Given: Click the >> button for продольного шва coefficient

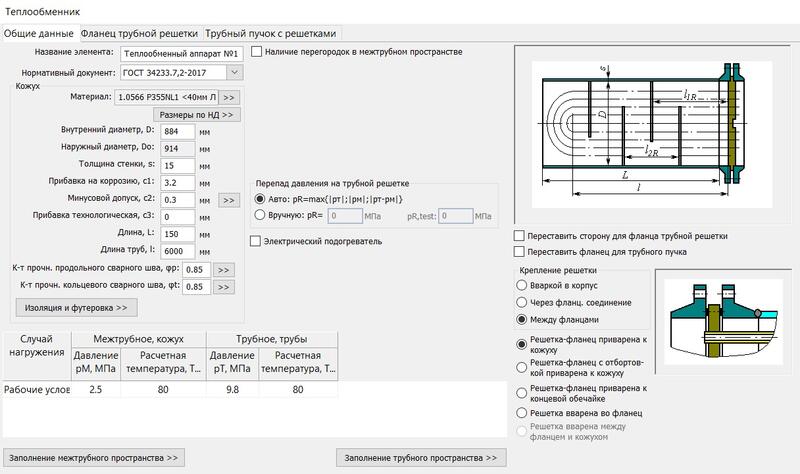Looking at the screenshot, I should pyautogui.click(x=223, y=270).
